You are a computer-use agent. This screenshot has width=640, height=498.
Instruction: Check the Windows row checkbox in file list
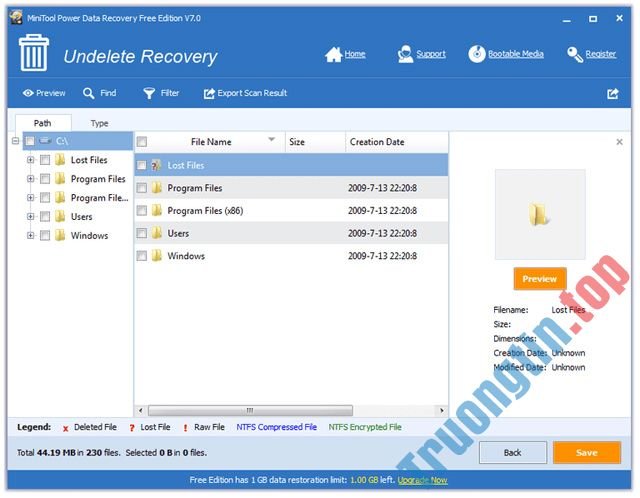(142, 256)
